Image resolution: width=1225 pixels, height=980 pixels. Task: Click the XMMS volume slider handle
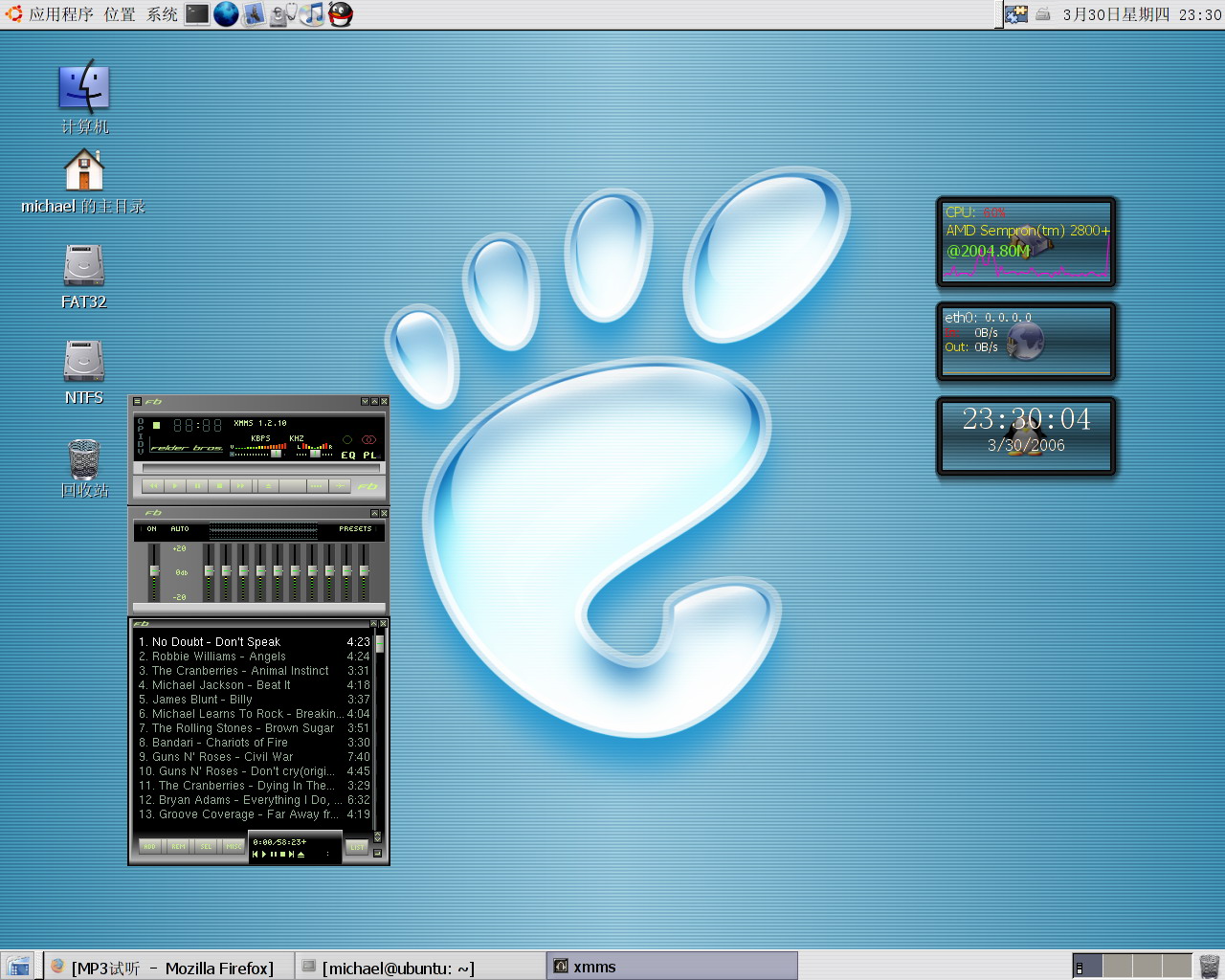tap(276, 454)
